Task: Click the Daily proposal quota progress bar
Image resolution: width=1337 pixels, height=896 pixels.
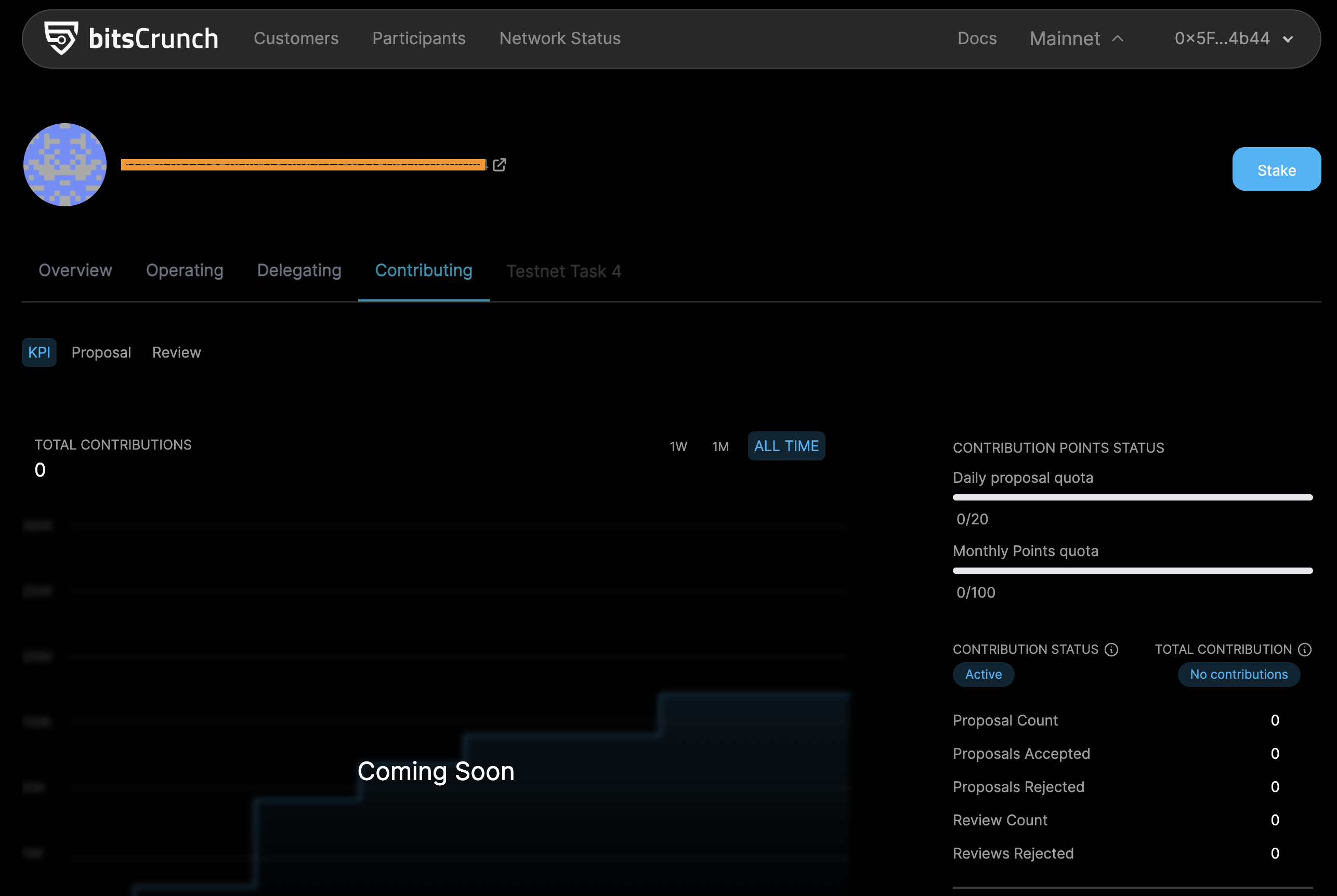Action: coord(1133,498)
